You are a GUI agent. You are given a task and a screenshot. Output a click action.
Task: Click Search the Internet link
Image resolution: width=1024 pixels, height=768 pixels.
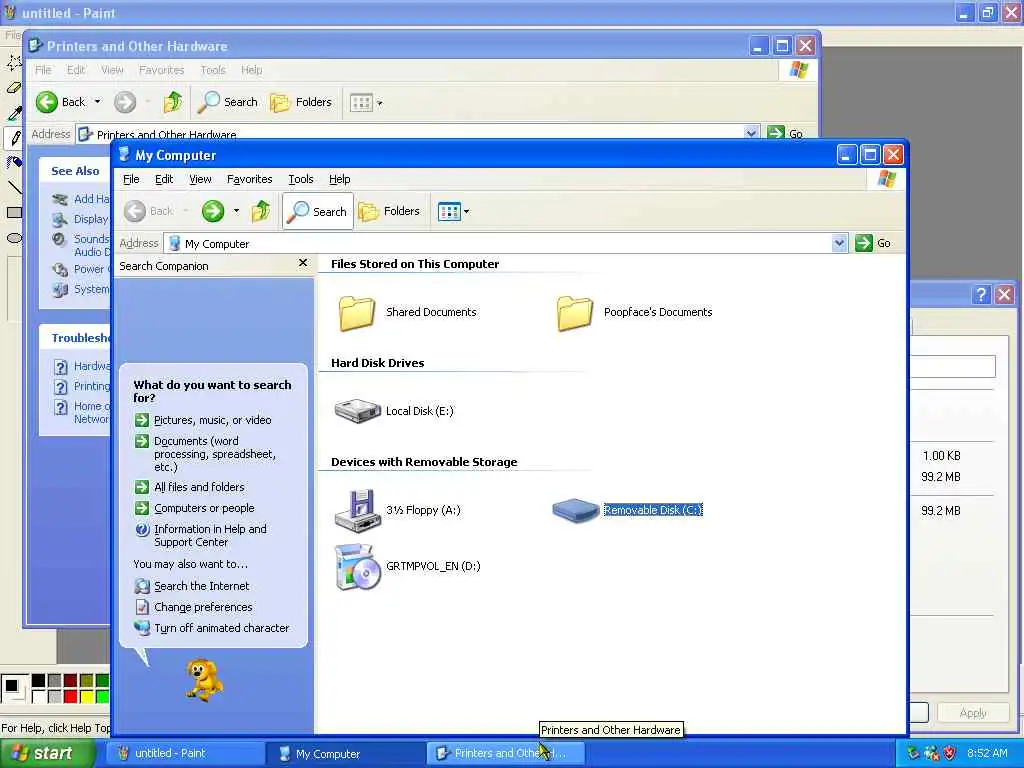pyautogui.click(x=201, y=586)
